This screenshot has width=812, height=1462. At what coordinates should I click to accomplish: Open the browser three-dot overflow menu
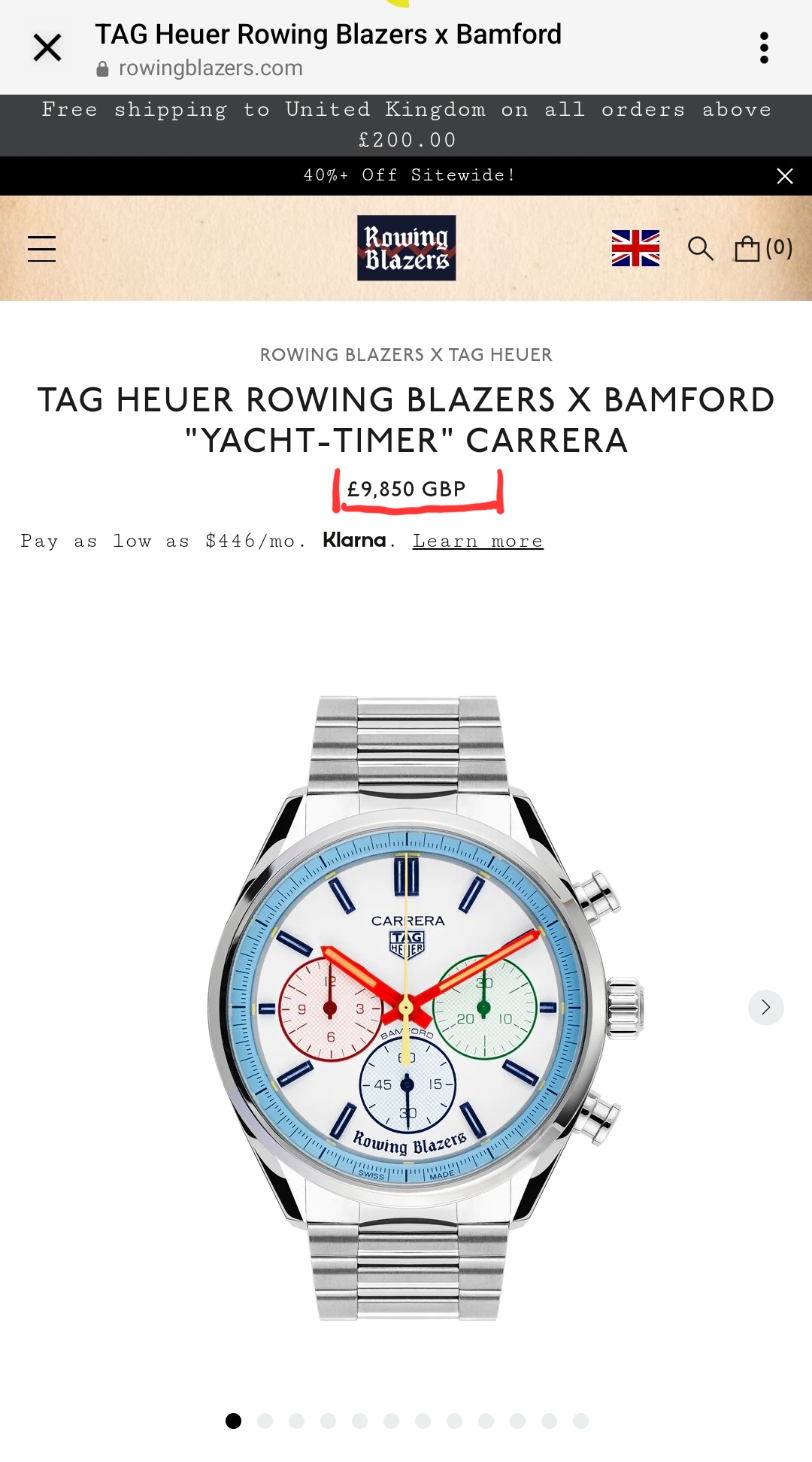click(764, 48)
